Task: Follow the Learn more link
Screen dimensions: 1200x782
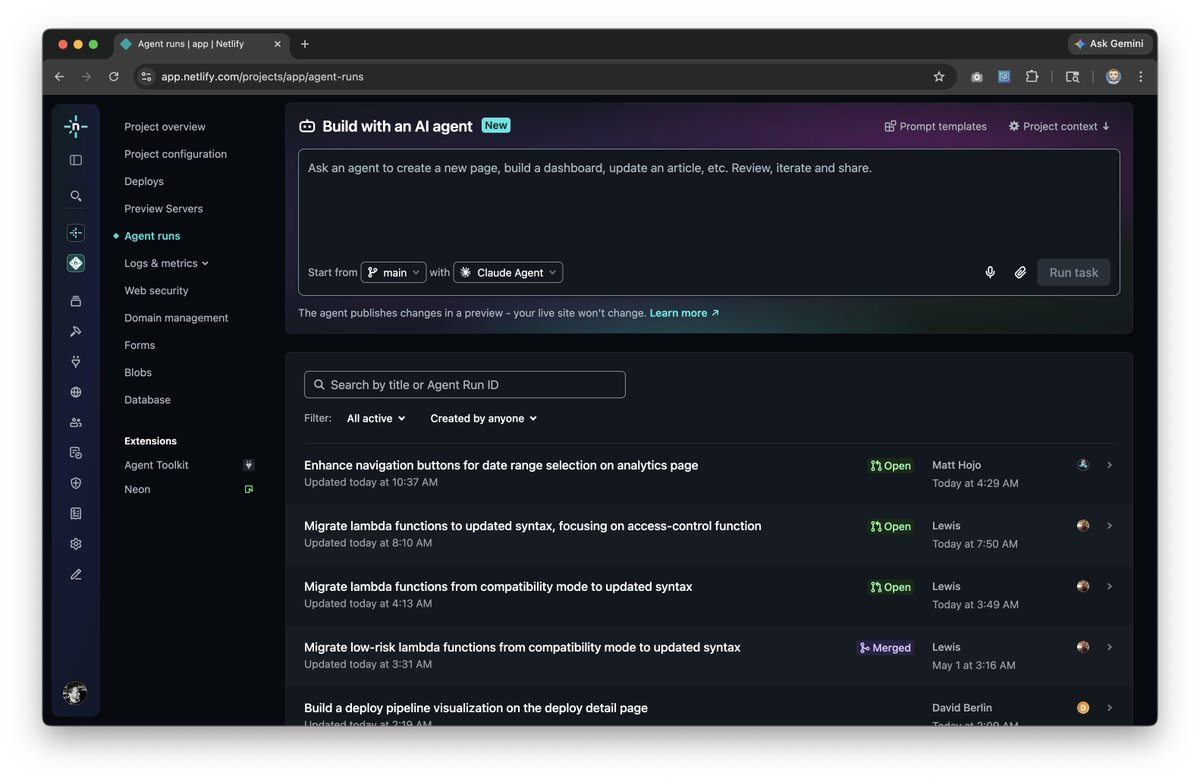Action: tap(684, 313)
